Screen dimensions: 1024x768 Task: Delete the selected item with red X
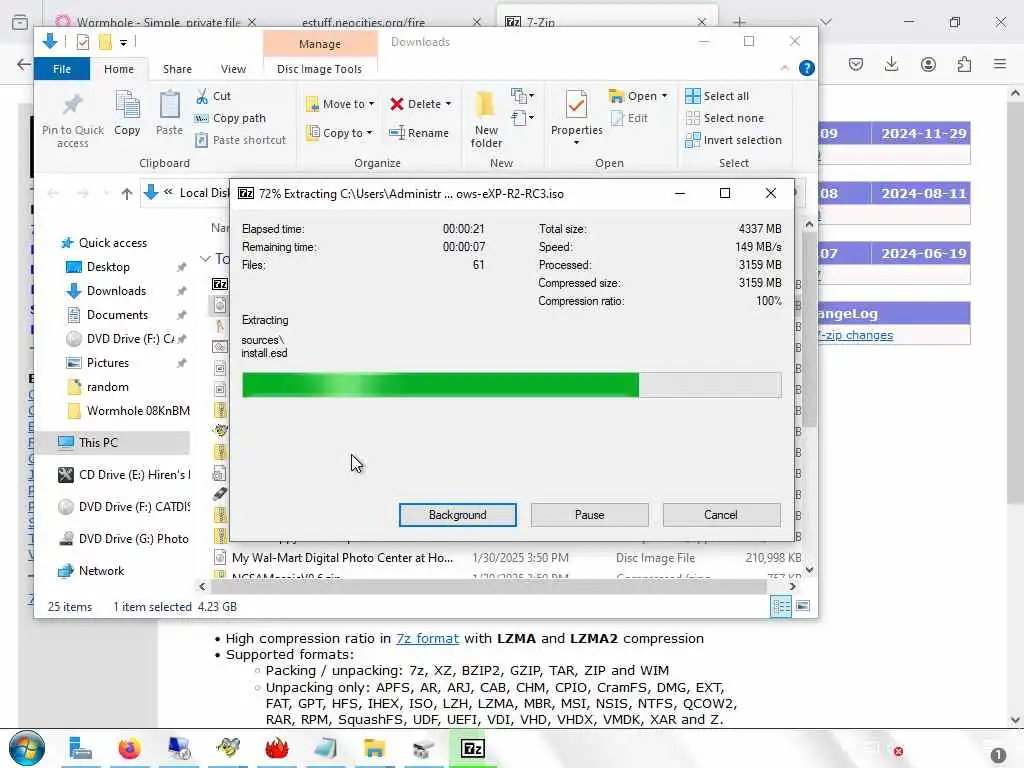click(x=415, y=104)
